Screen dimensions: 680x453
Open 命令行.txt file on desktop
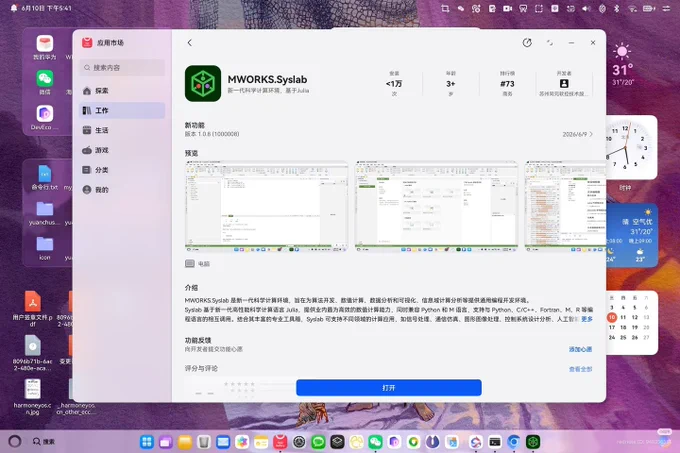pos(44,177)
